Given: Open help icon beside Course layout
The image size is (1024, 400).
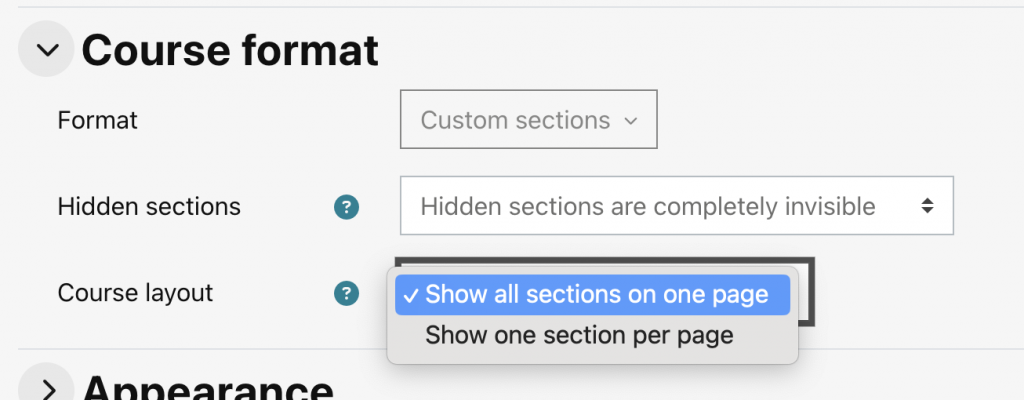Looking at the screenshot, I should [346, 293].
